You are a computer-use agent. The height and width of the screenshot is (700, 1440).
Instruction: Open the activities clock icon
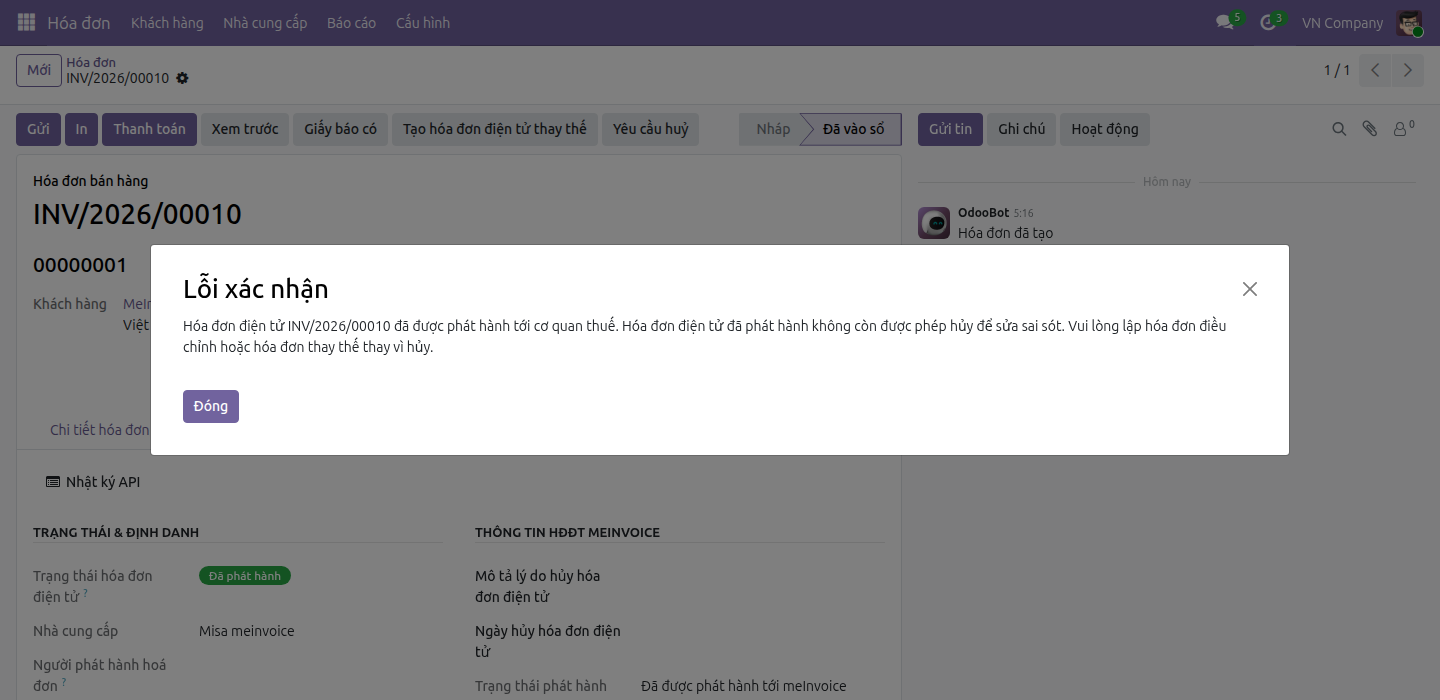[x=1269, y=22]
